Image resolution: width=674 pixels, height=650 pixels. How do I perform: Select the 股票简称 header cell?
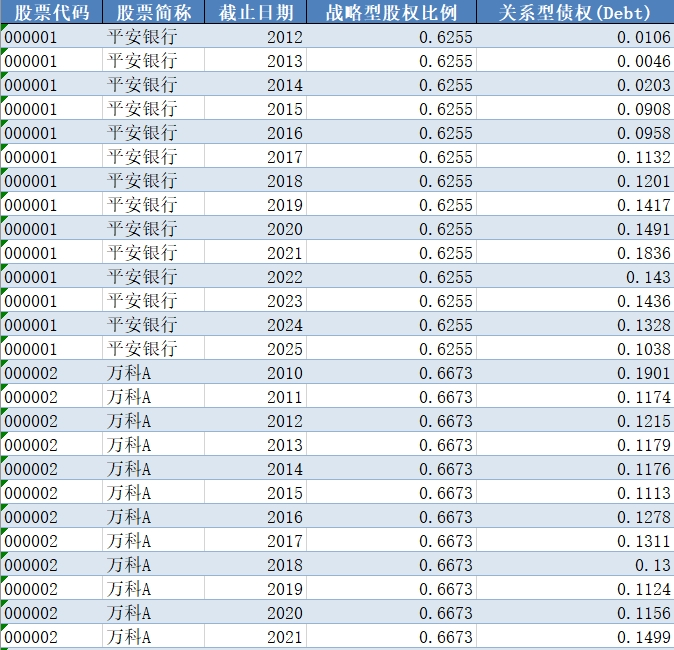153,13
